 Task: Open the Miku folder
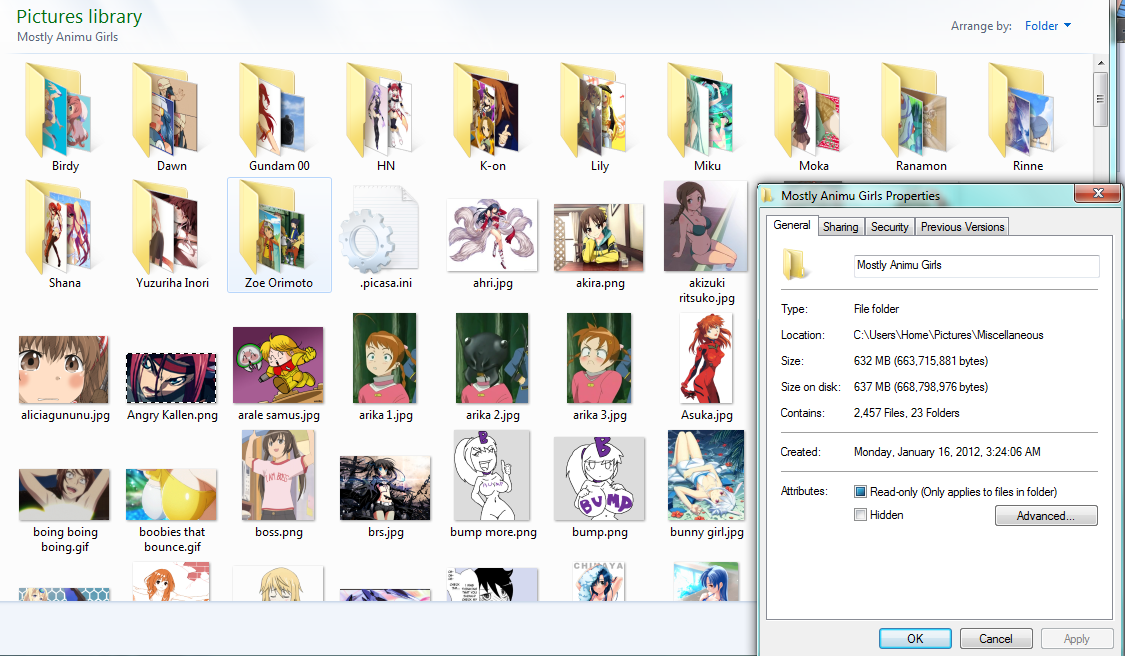700,110
